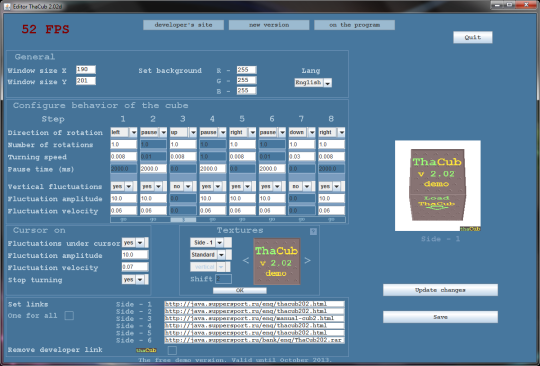Viewport: 540px width, 366px height.
Task: Enable the One for all checkbox
Action: click(69, 315)
